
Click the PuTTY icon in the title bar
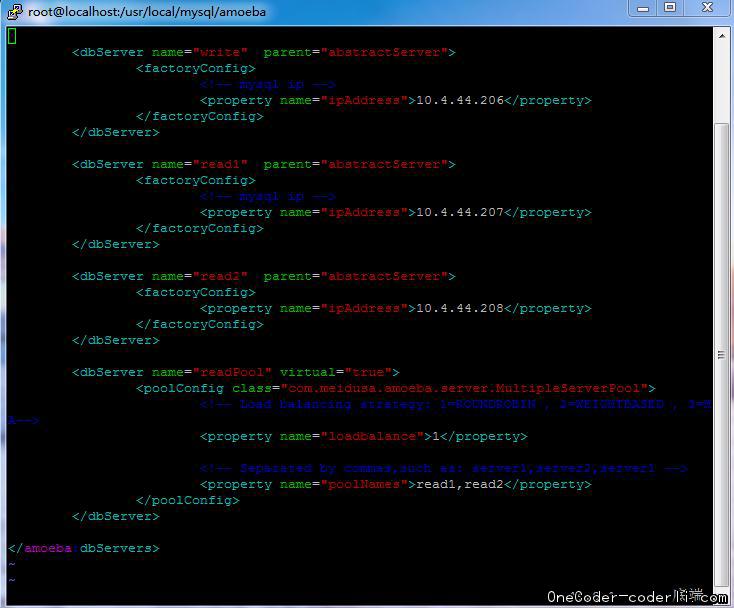[14, 11]
